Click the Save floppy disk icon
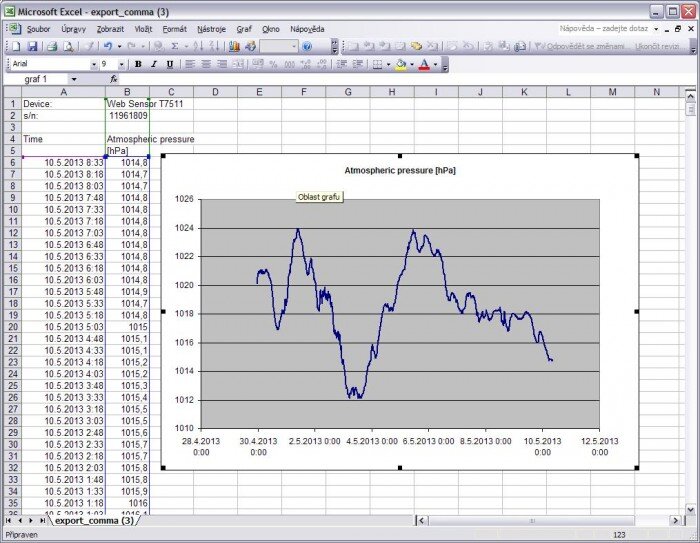Screen dimensions: 700x543 pos(33,47)
